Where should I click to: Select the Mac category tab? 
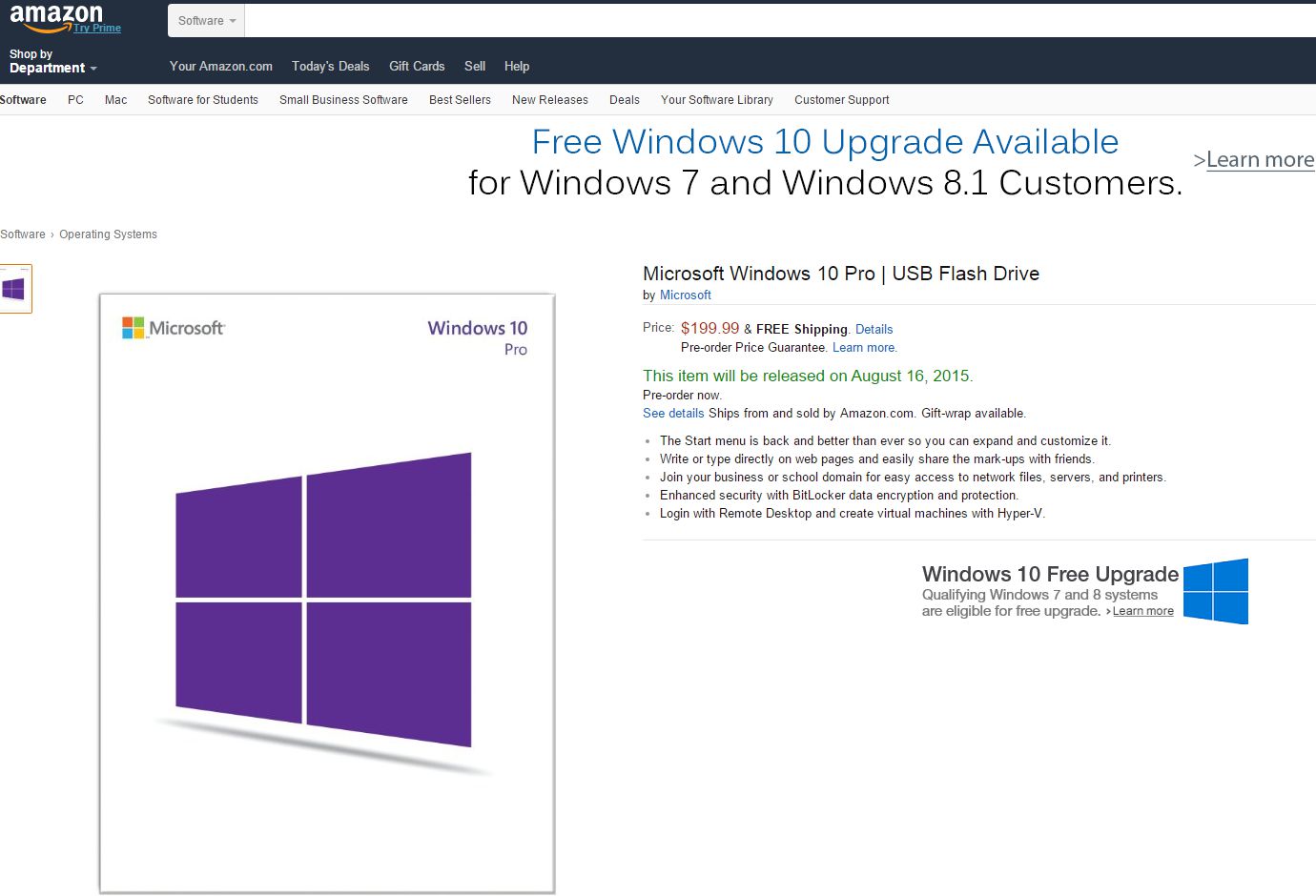114,99
